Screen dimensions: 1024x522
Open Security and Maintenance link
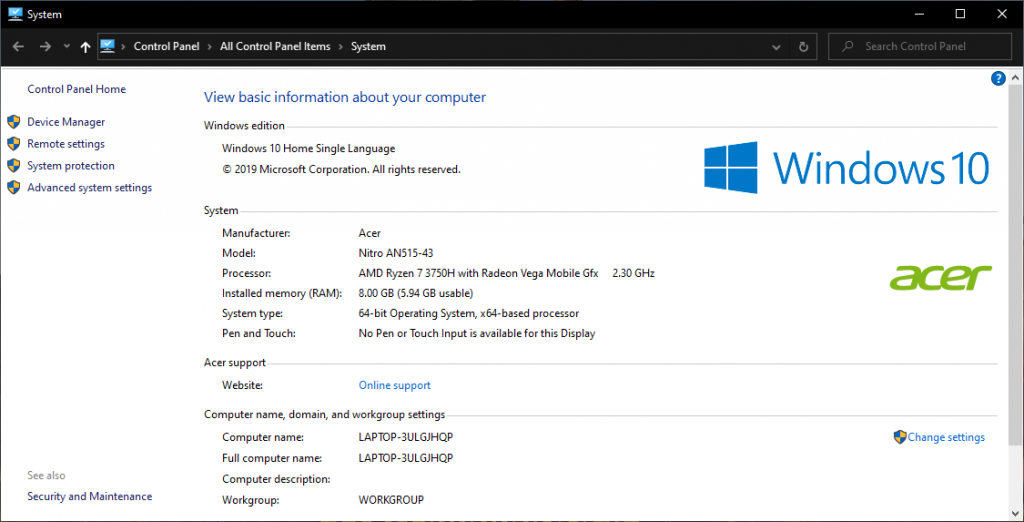coord(89,497)
